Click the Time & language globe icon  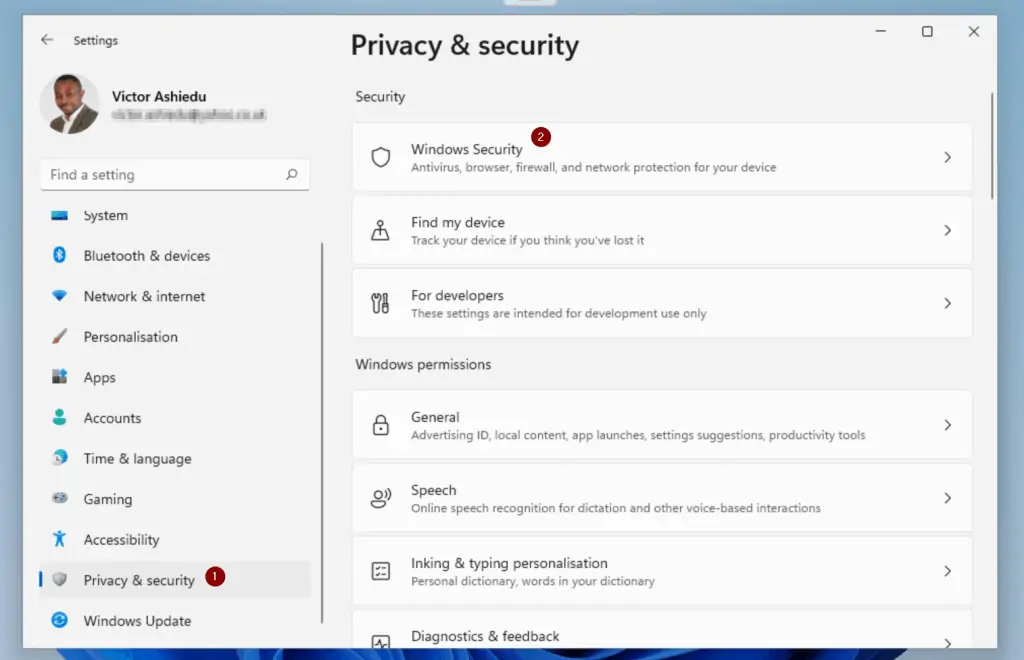pyautogui.click(x=59, y=458)
